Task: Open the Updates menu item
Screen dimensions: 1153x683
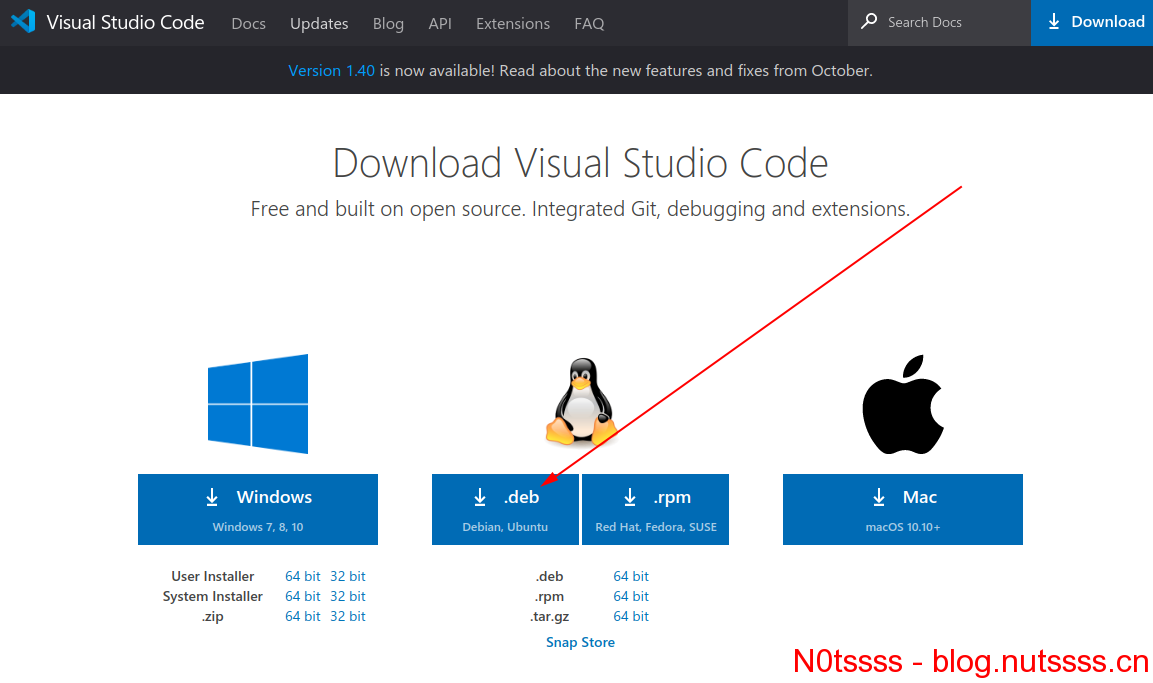Action: point(319,24)
